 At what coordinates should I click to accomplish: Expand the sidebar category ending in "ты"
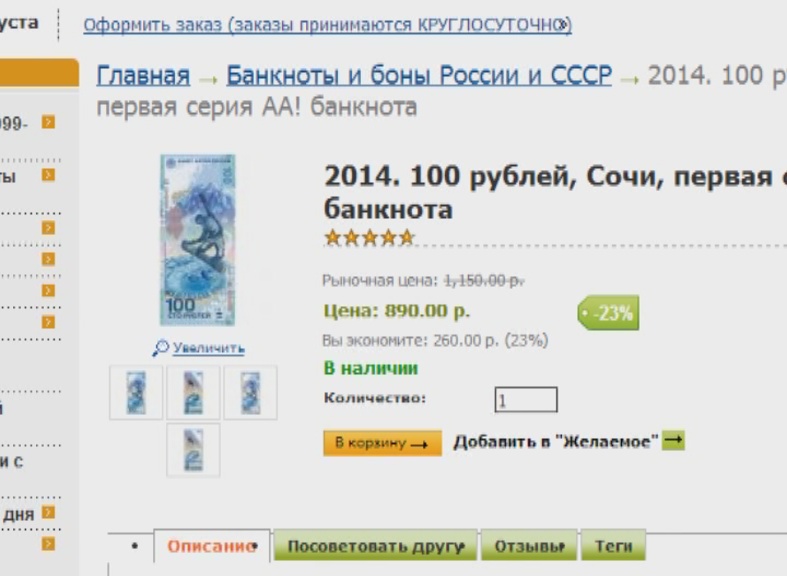coord(48,175)
